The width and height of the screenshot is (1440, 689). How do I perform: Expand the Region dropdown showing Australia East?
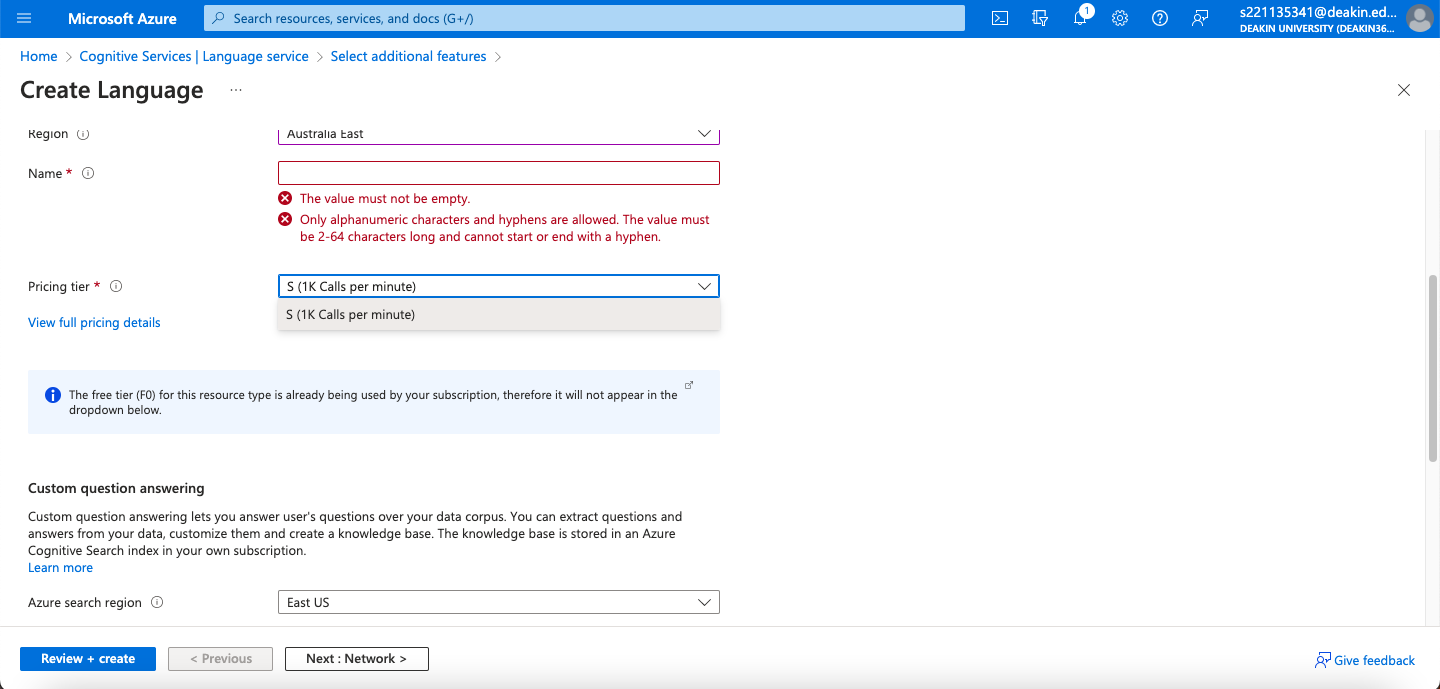pos(498,134)
